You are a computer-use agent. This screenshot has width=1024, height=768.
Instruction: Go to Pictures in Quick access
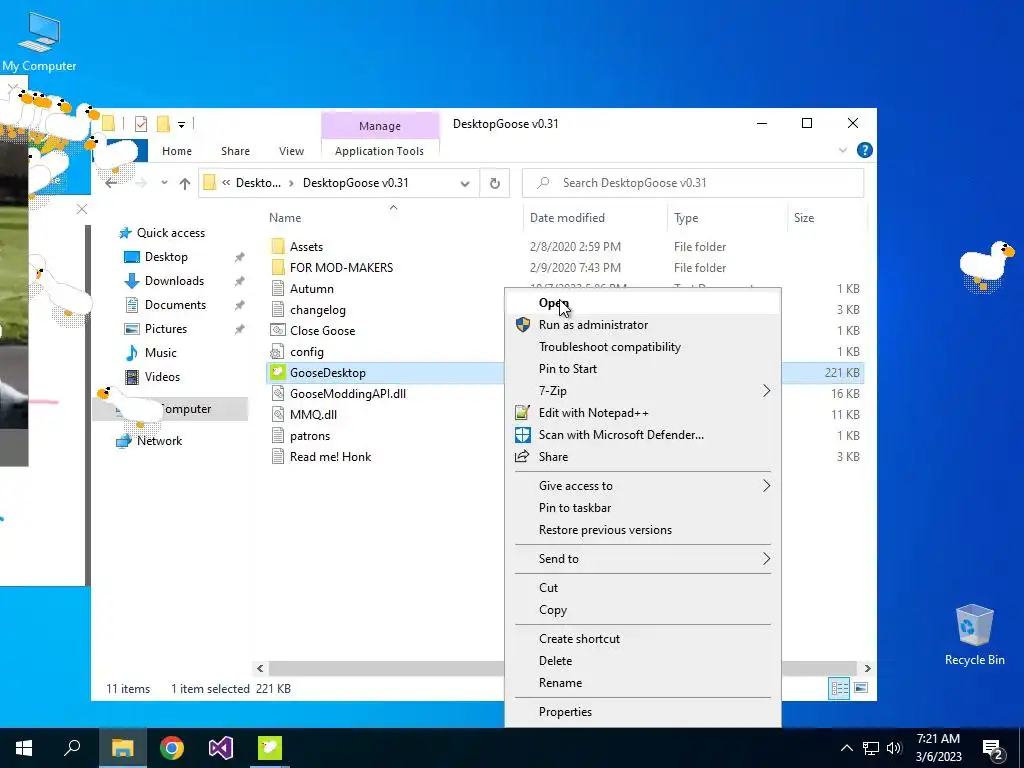[x=166, y=328]
